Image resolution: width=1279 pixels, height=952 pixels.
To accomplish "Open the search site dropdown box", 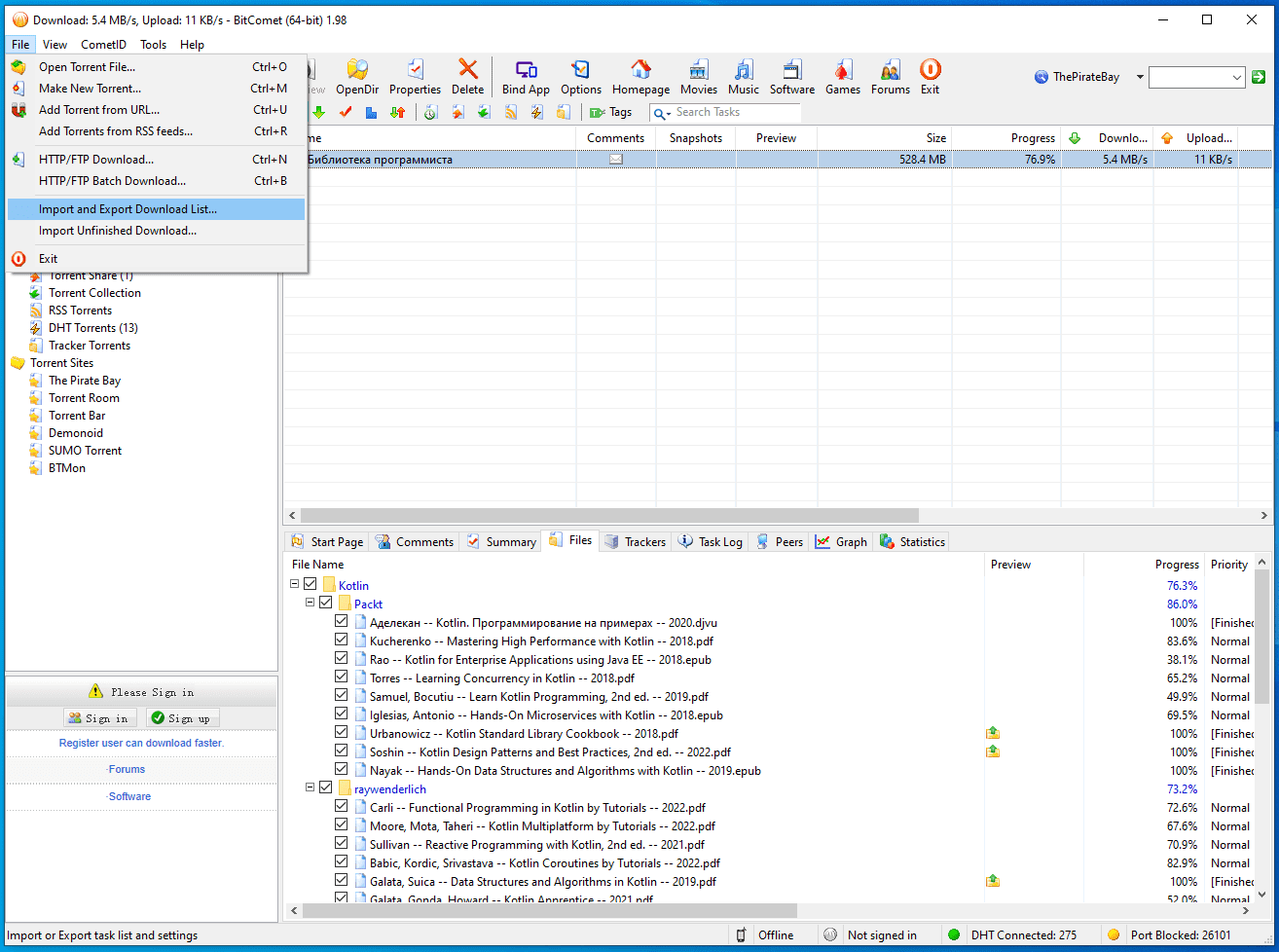I will pos(1197,77).
